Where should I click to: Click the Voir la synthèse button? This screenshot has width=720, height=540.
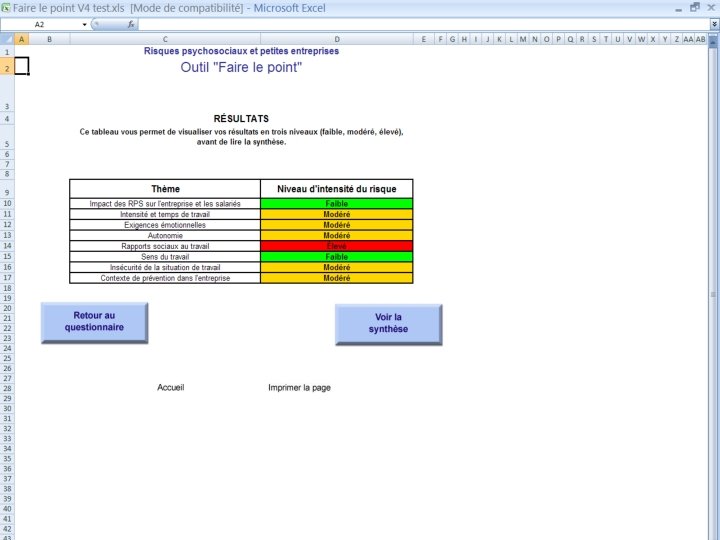[x=388, y=324]
